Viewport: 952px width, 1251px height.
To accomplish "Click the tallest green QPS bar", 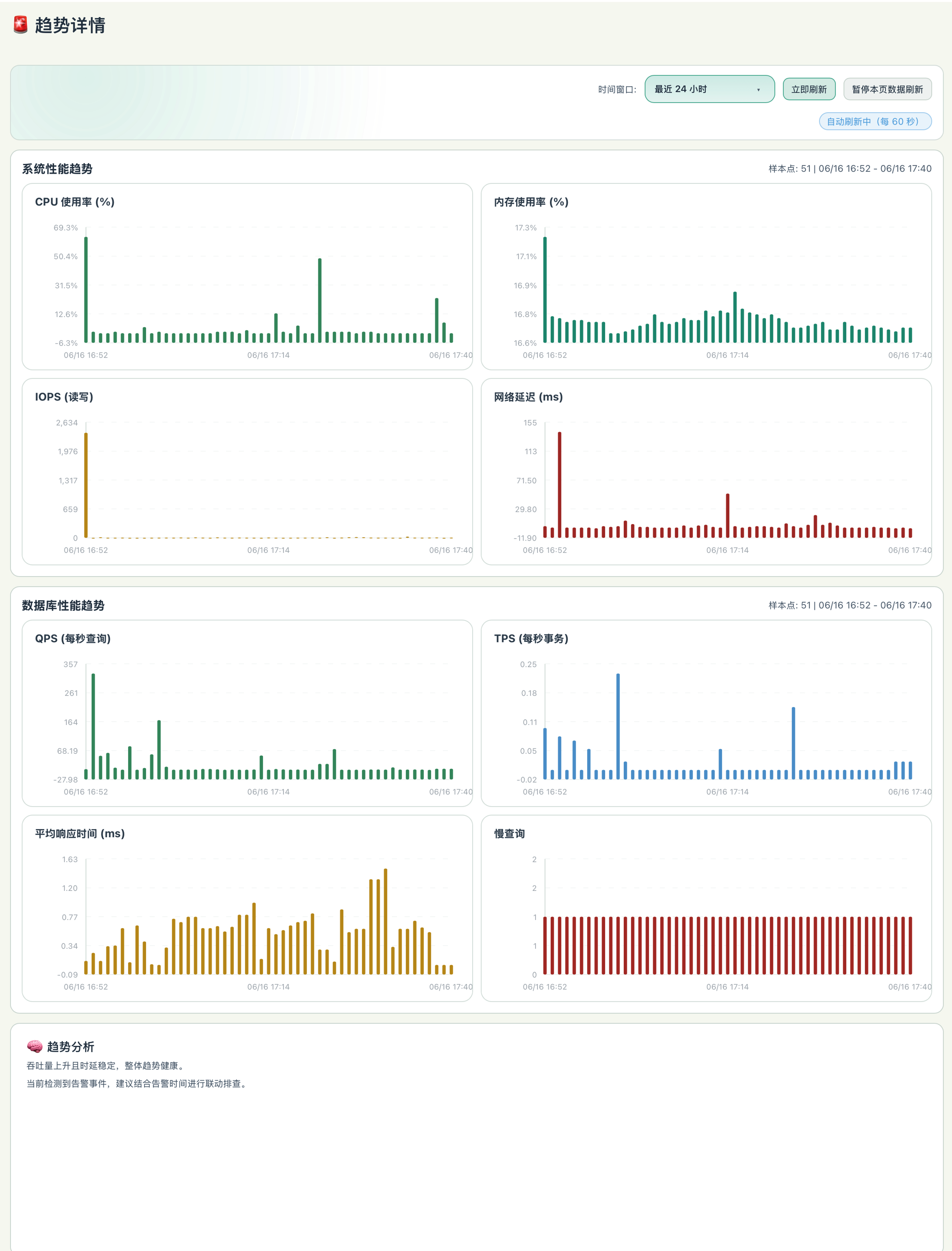I will (93, 726).
